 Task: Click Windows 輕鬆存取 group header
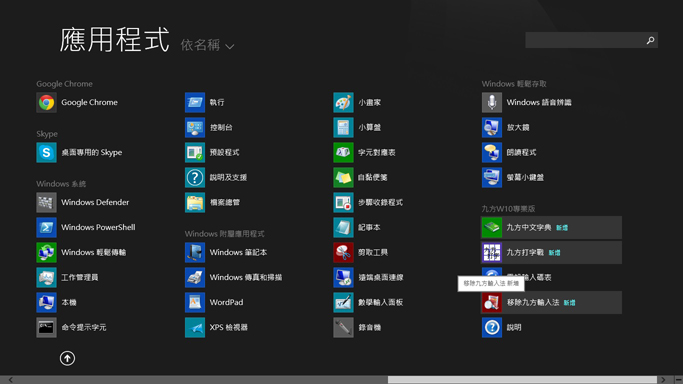click(x=514, y=84)
